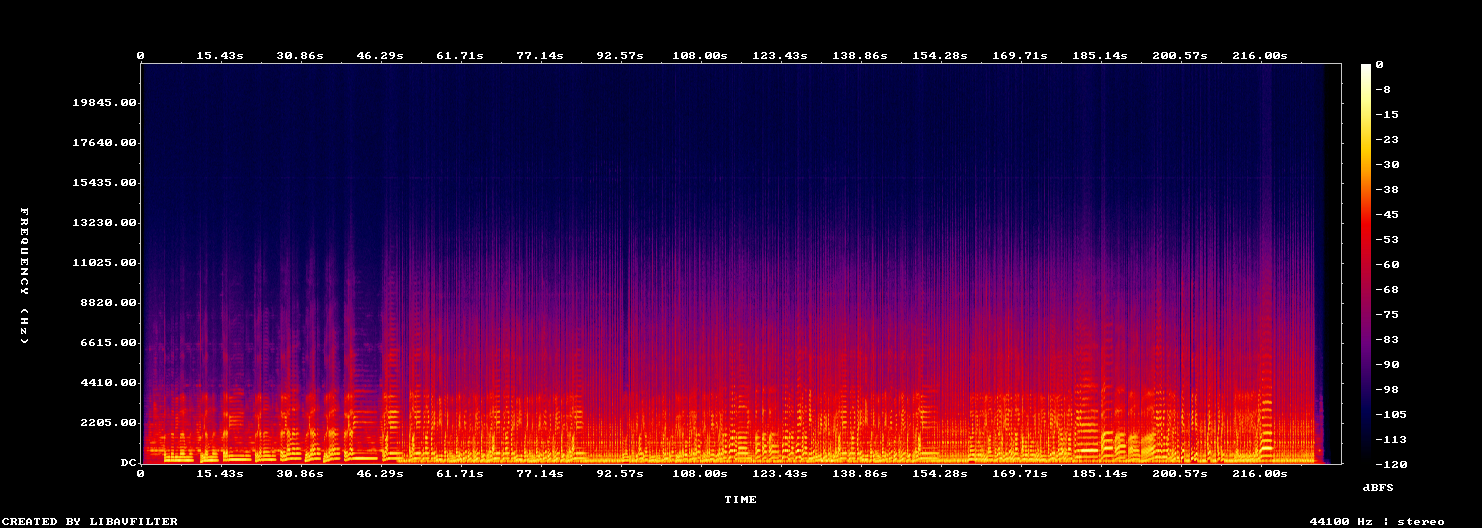Click the CREATED BY LIBAVFILTER caption
1482x528 pixels.
91,521
